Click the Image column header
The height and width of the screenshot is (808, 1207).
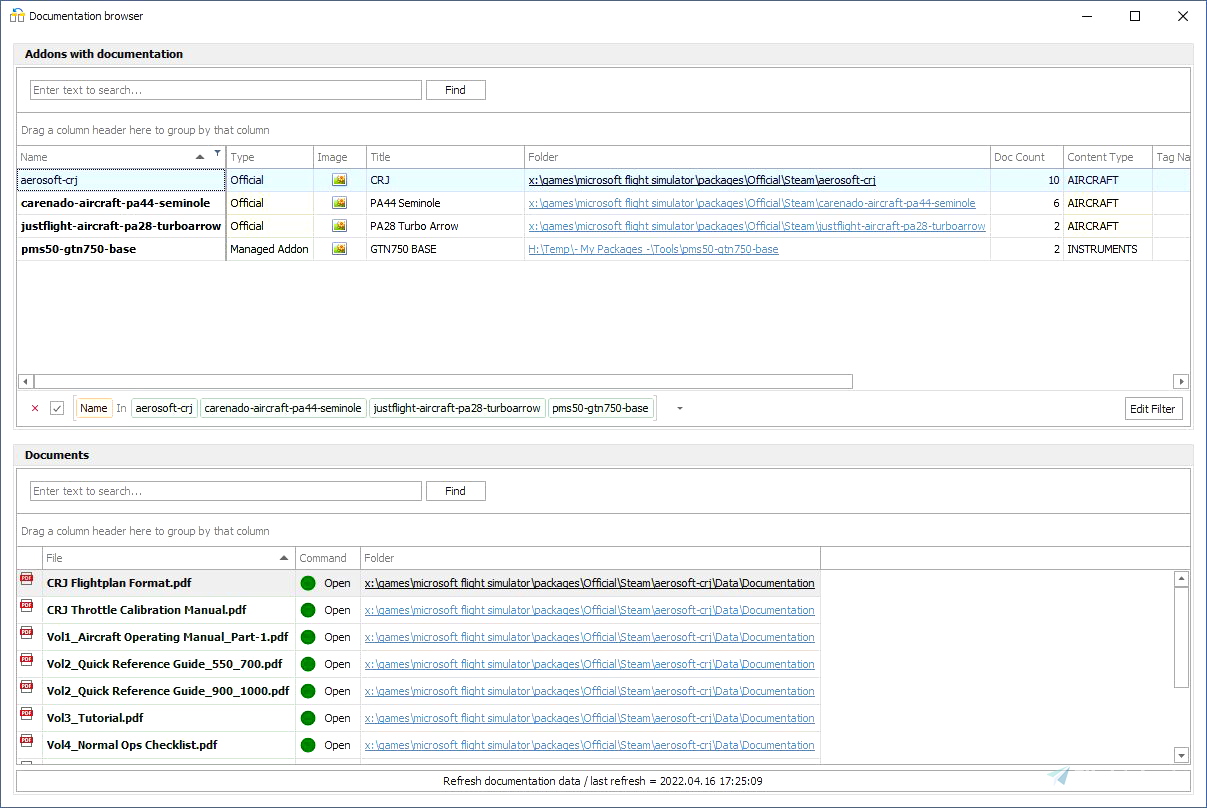pyautogui.click(x=340, y=157)
